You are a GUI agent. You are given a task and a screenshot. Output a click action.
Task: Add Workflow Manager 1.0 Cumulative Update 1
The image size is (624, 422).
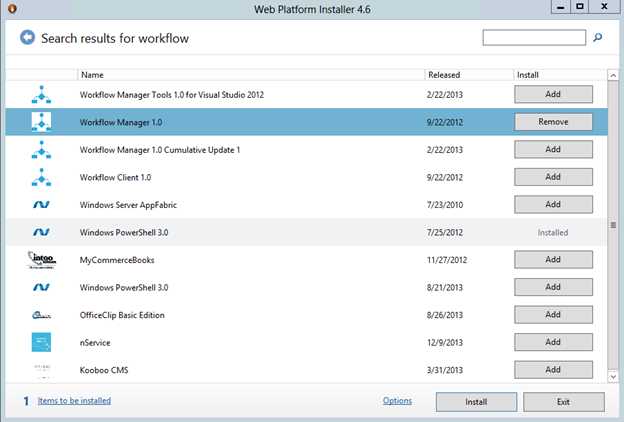(x=553, y=149)
